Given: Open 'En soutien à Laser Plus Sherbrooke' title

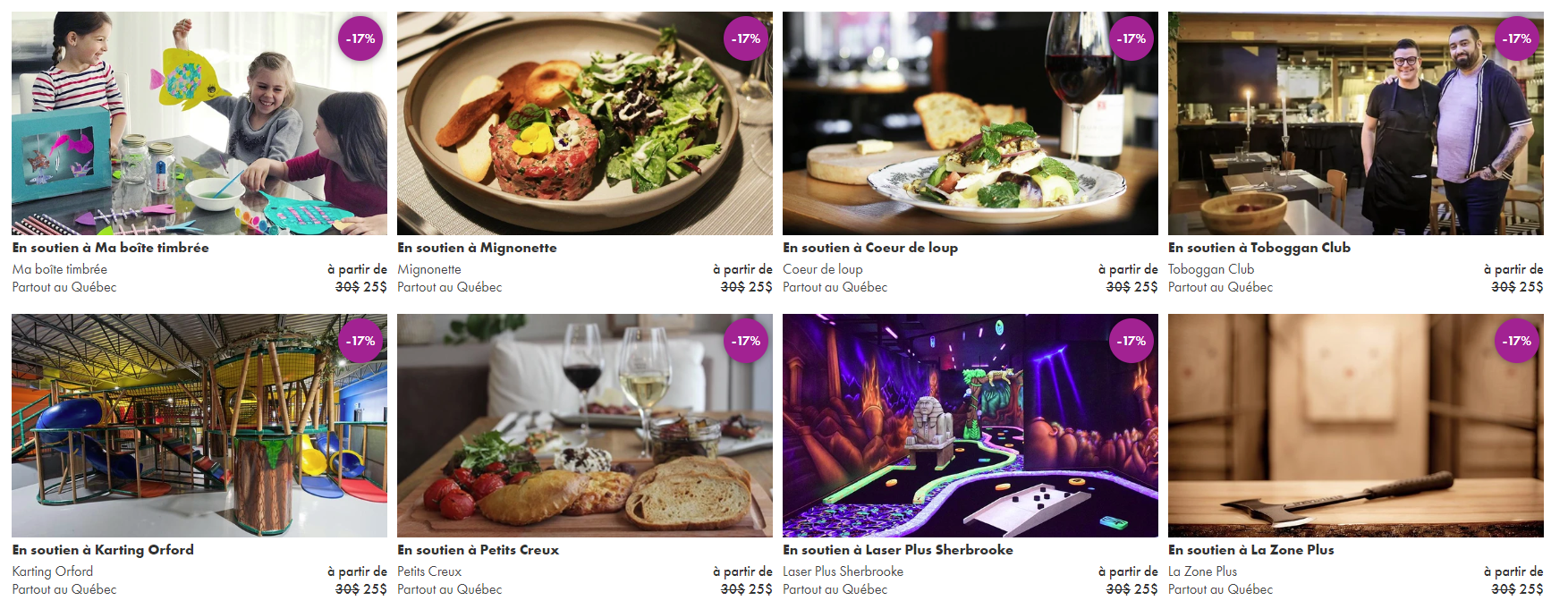Looking at the screenshot, I should [x=898, y=550].
